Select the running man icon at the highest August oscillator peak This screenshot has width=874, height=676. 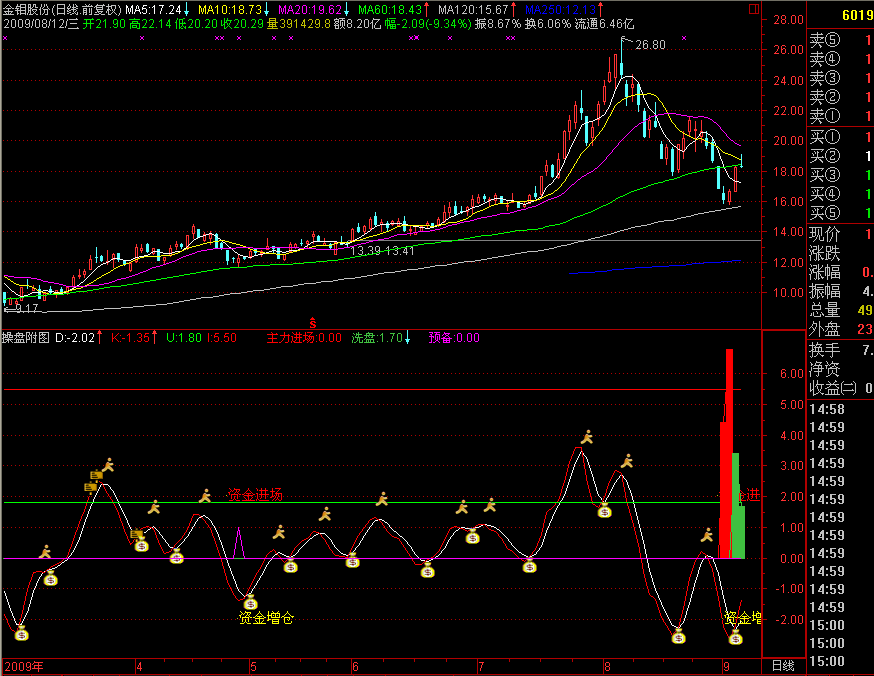click(588, 436)
